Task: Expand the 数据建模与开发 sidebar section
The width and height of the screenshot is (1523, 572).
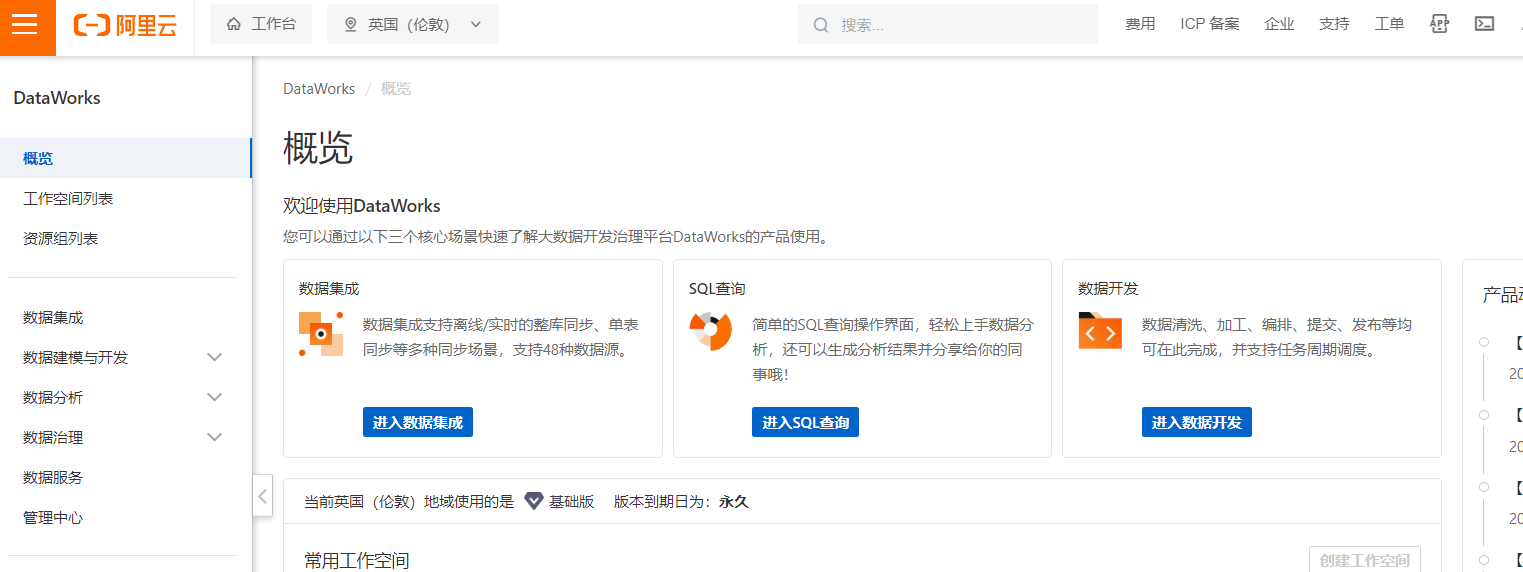Action: tap(214, 357)
